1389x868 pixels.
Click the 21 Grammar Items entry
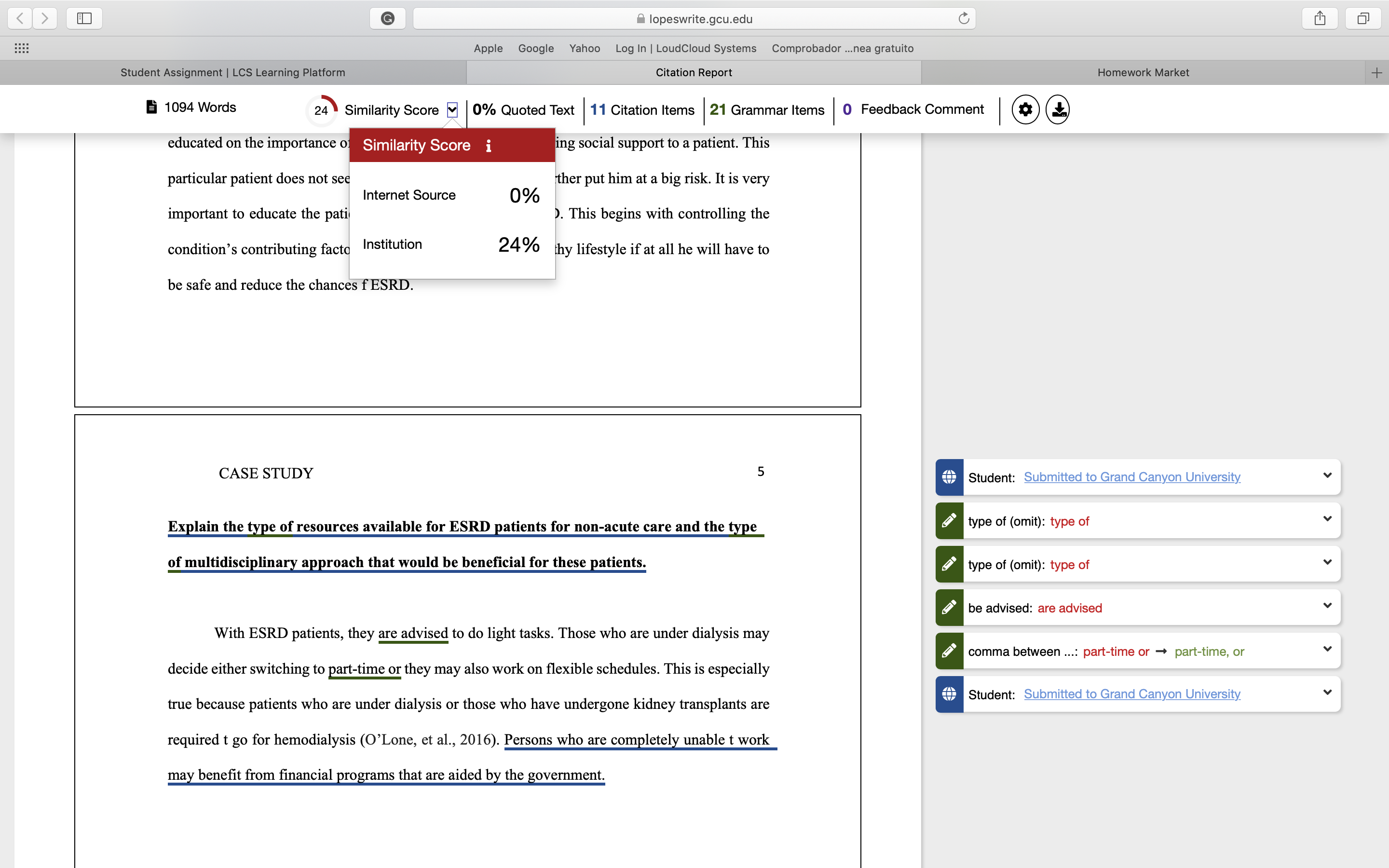pyautogui.click(x=767, y=109)
